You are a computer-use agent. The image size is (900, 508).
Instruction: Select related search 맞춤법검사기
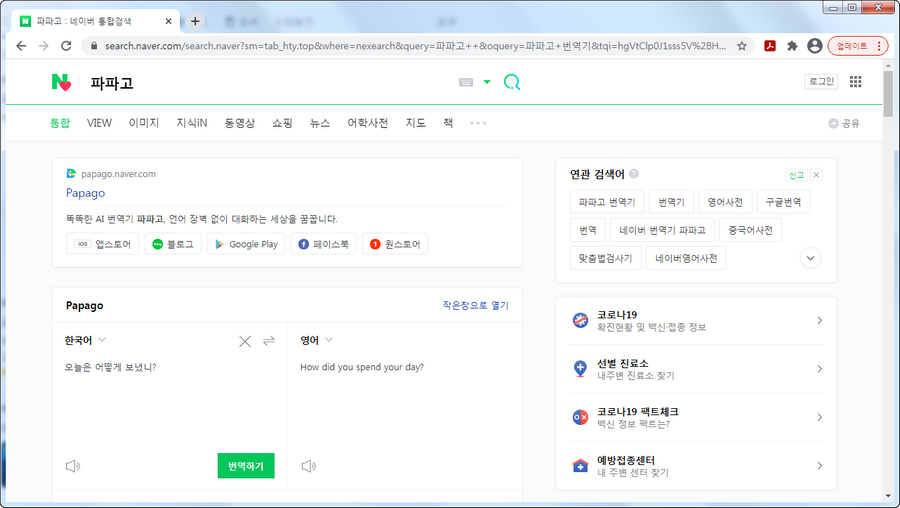[606, 258]
